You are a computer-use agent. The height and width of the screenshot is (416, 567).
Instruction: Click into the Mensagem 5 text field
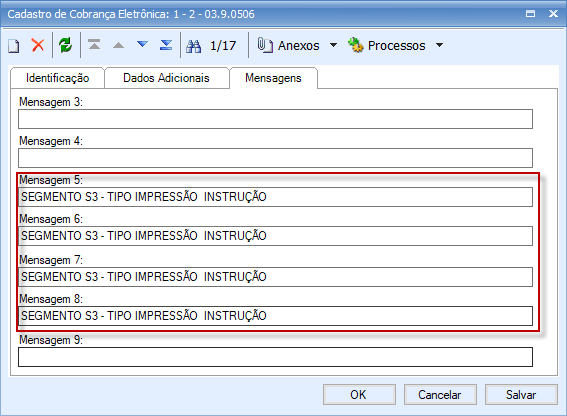276,197
